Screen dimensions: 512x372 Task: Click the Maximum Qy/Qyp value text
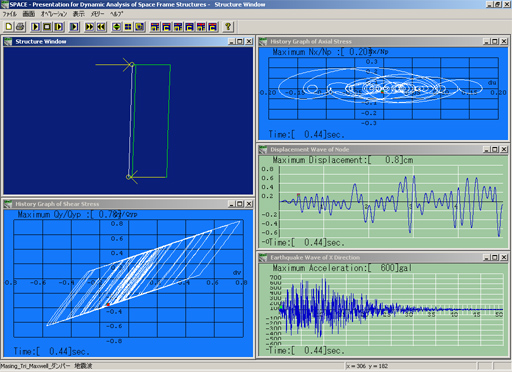coord(69,215)
